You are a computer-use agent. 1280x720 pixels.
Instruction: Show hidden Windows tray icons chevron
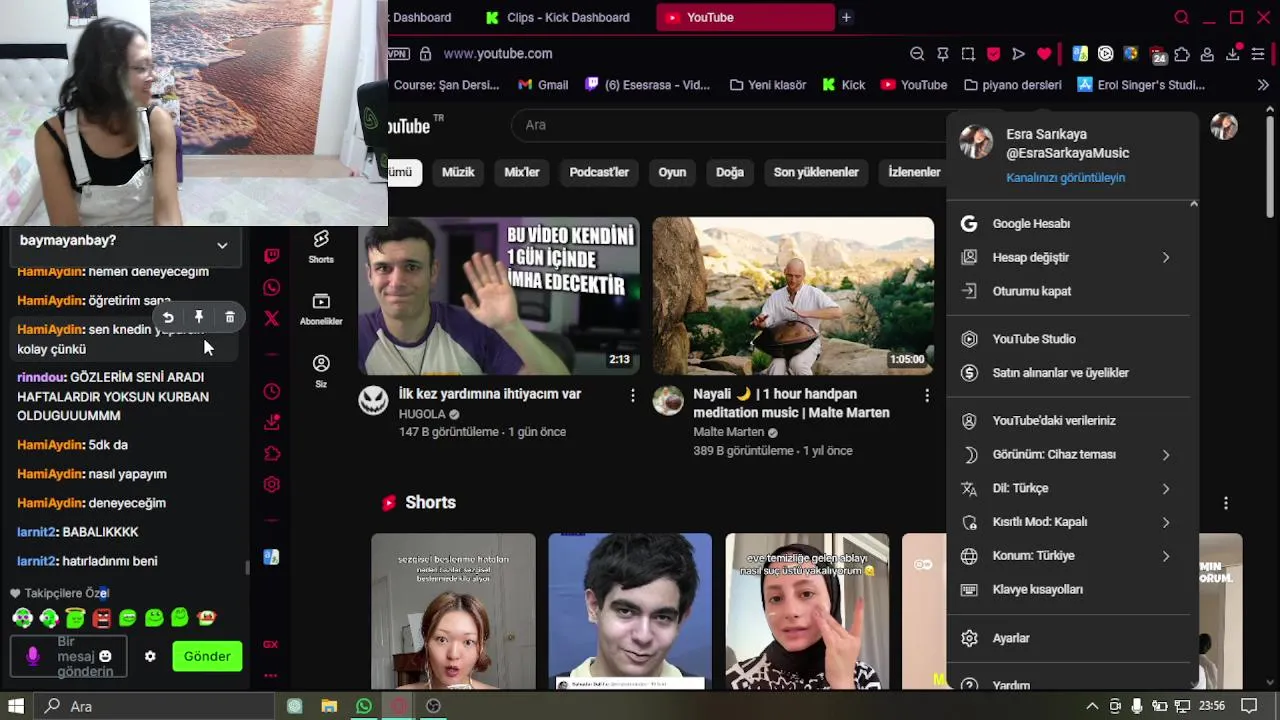(x=1092, y=706)
